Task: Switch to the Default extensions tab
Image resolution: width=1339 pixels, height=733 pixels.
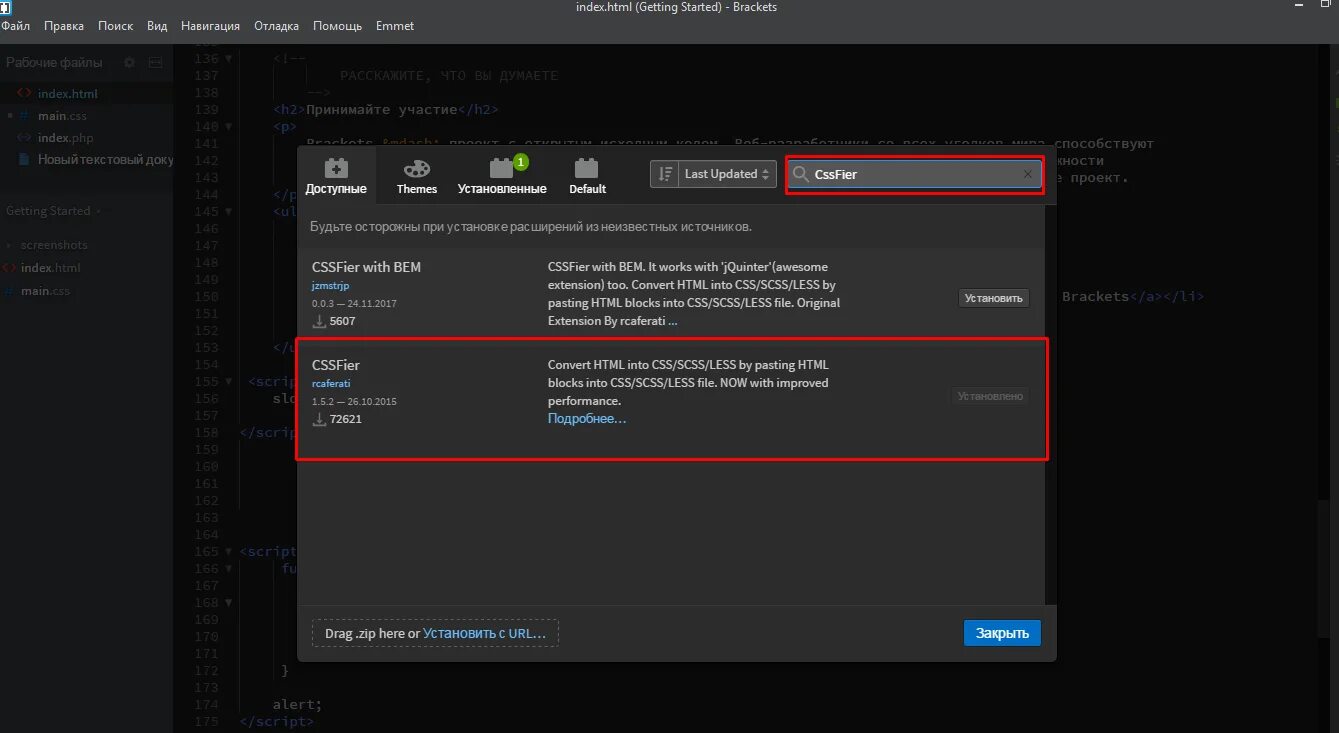Action: pyautogui.click(x=587, y=176)
